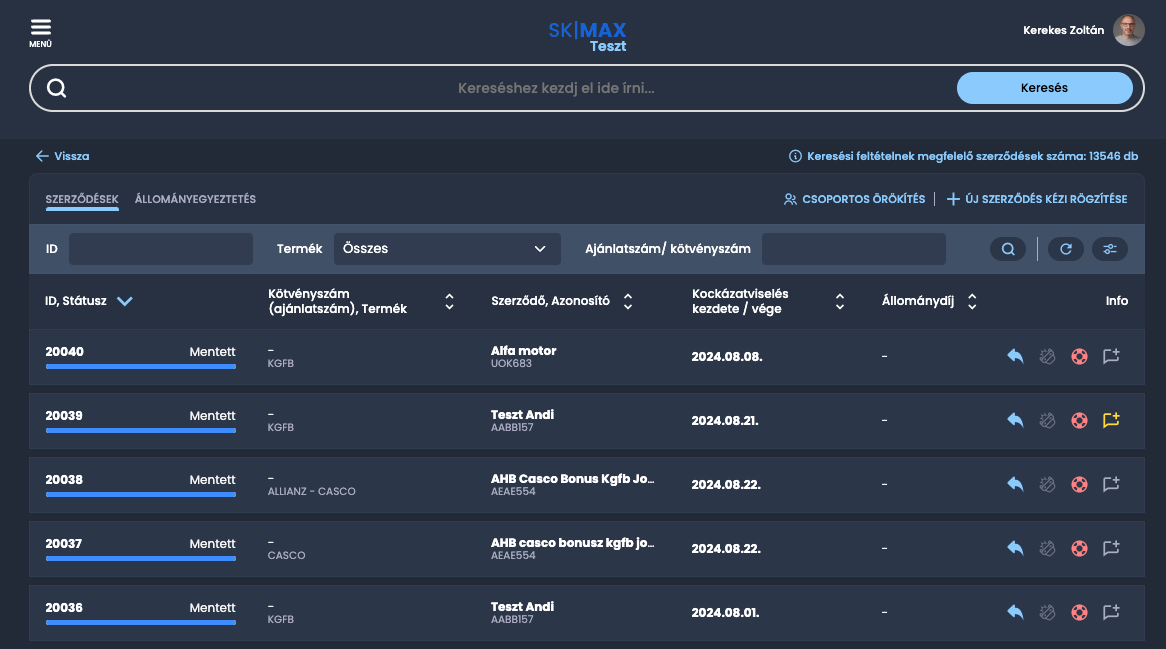Click the Ajánlatszám/kötvényszám input field
1166x649 pixels.
853,249
